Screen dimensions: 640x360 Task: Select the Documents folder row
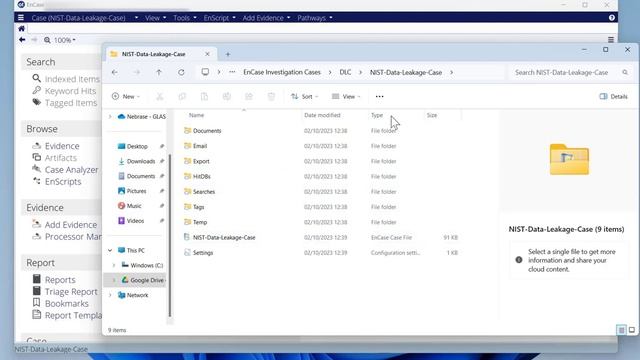pos(321,131)
